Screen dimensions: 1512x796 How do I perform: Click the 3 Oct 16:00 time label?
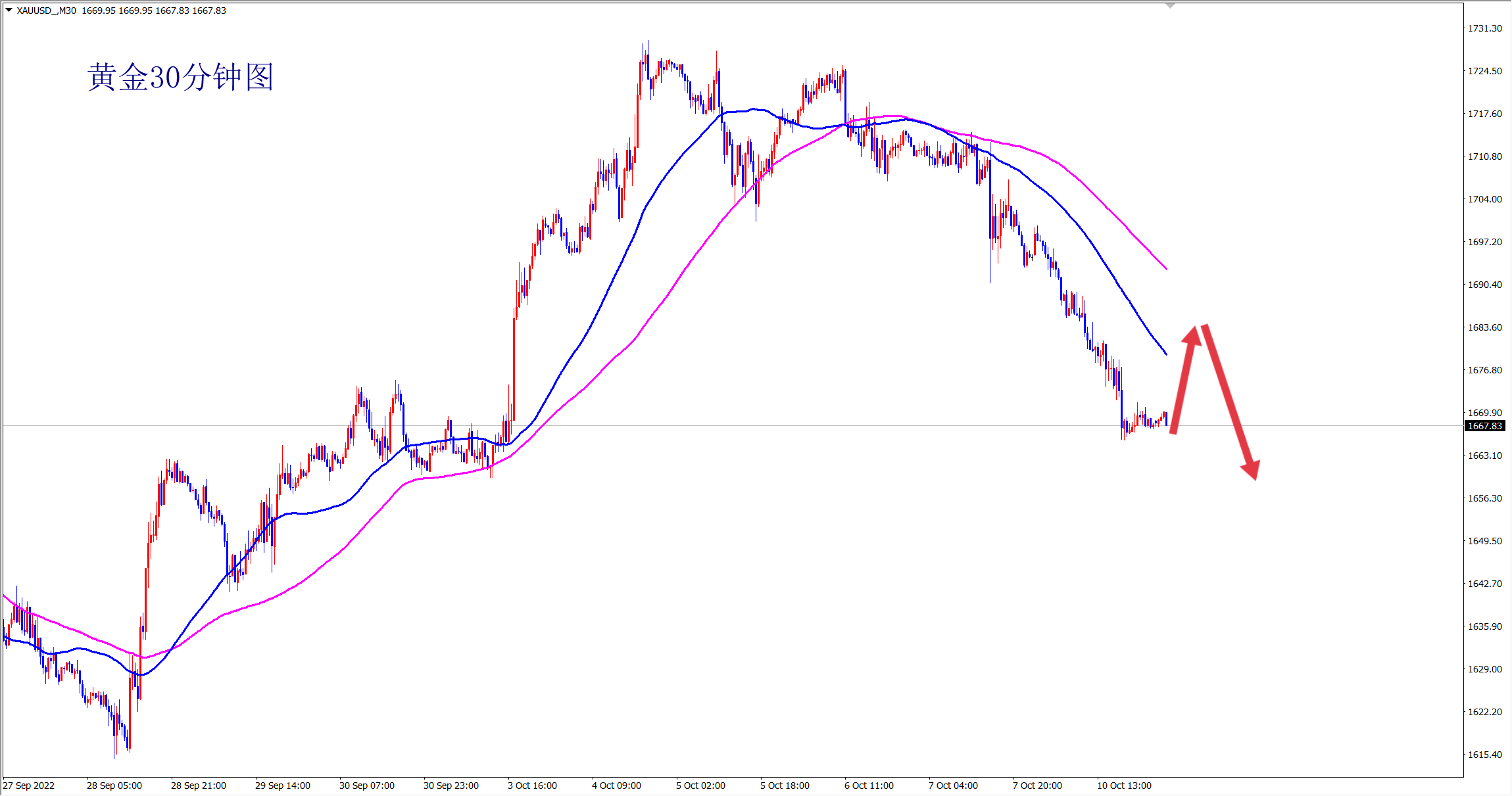[x=532, y=785]
